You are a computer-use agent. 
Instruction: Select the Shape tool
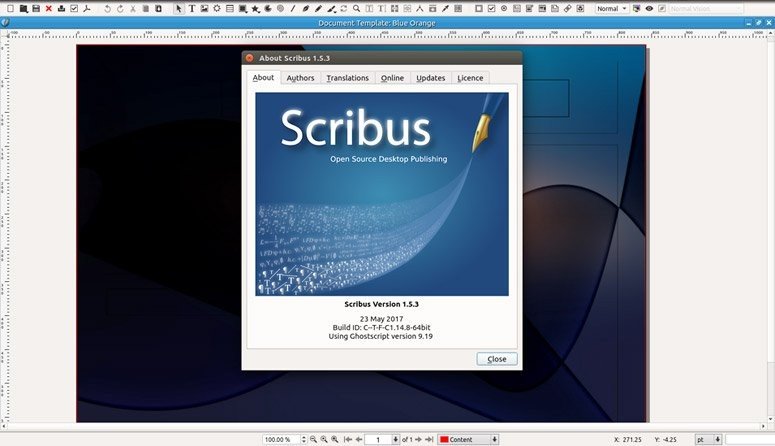coord(243,8)
